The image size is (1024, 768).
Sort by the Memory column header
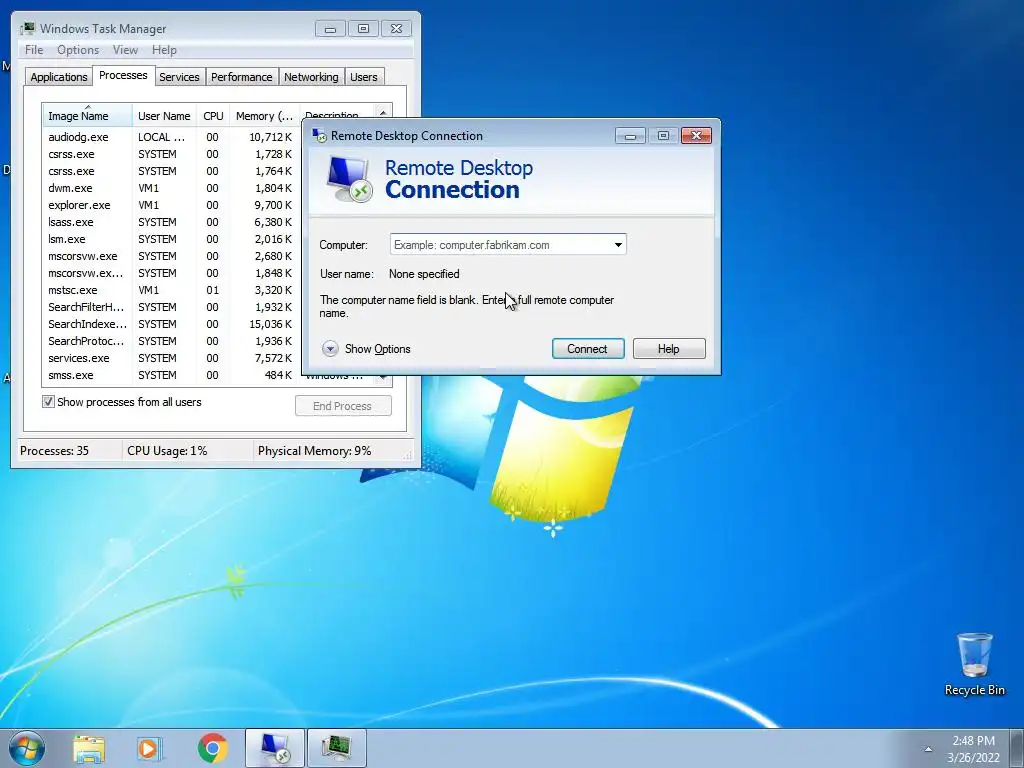[264, 116]
